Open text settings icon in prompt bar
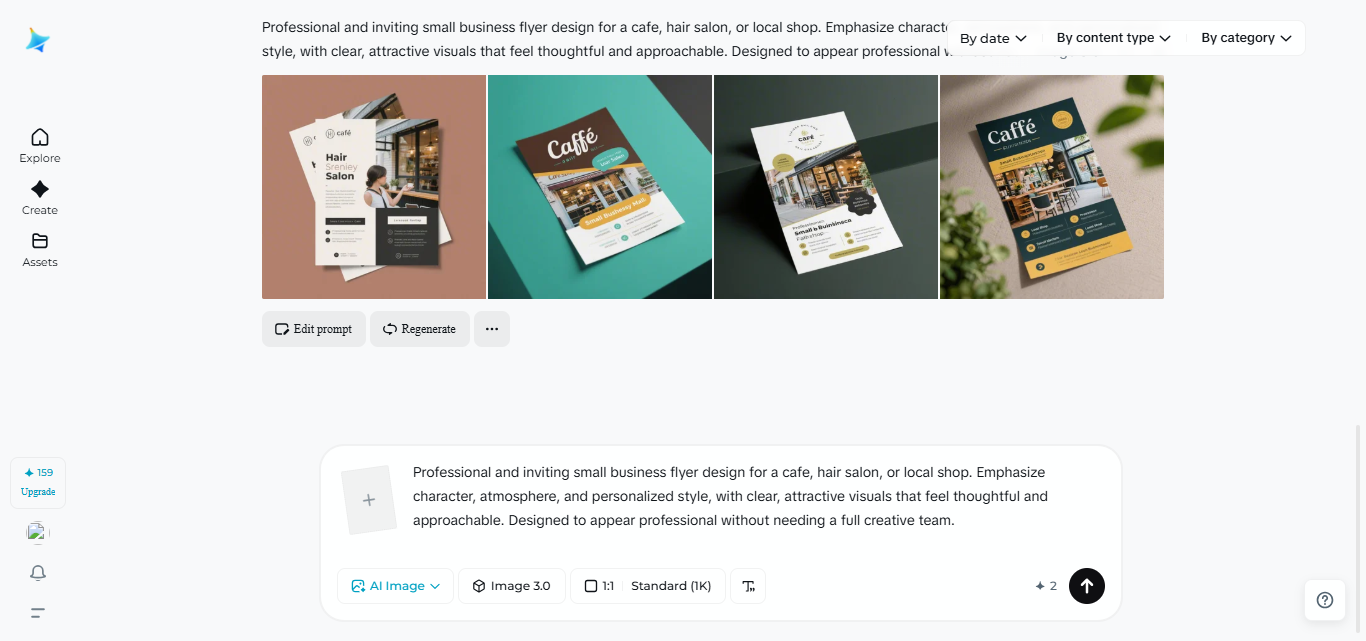 pos(748,586)
